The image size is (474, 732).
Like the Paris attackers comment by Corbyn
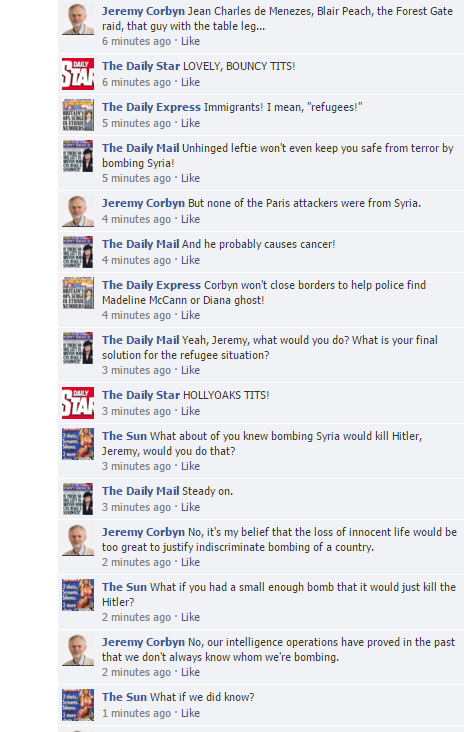tap(190, 219)
